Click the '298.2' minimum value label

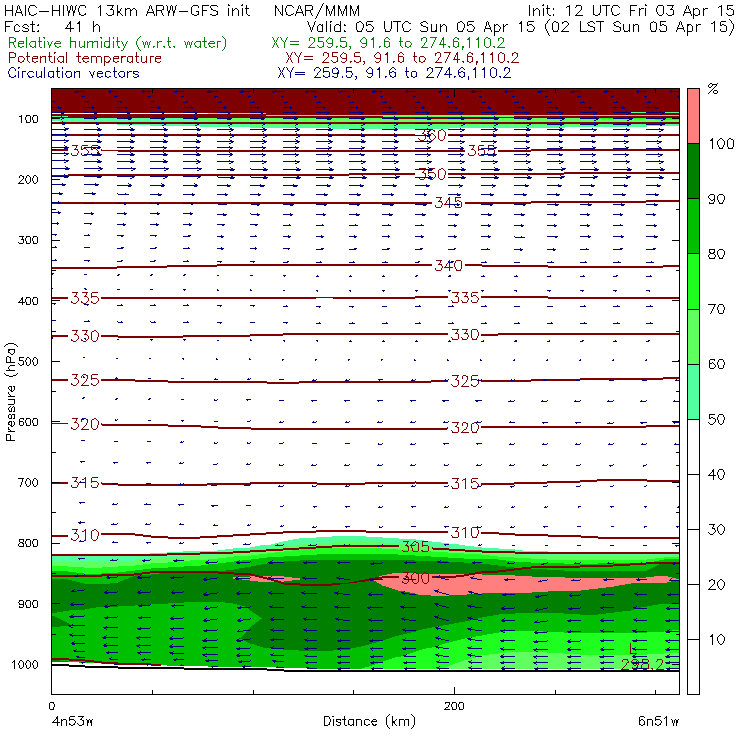click(642, 665)
